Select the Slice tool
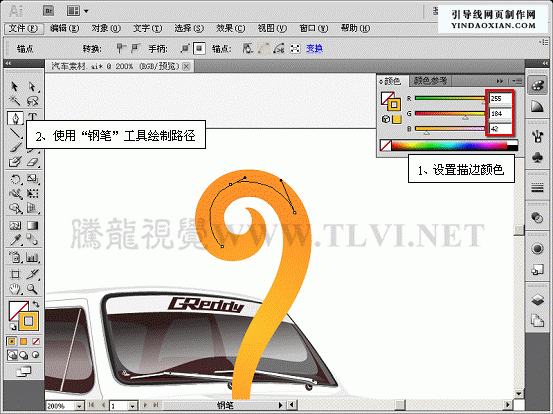553x414 pixels. tap(32, 274)
